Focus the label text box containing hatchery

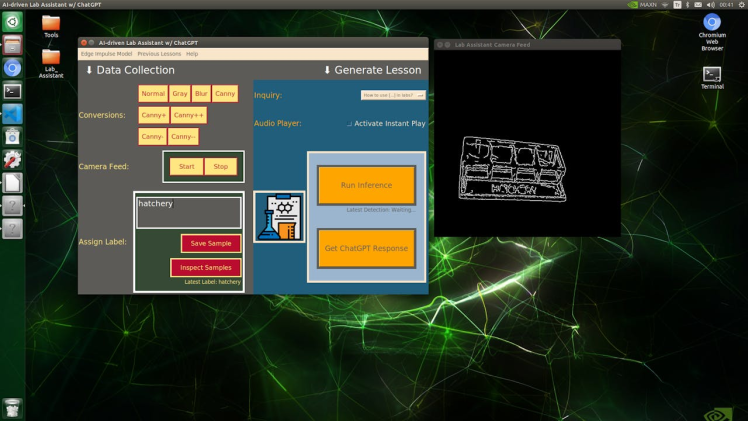point(189,213)
